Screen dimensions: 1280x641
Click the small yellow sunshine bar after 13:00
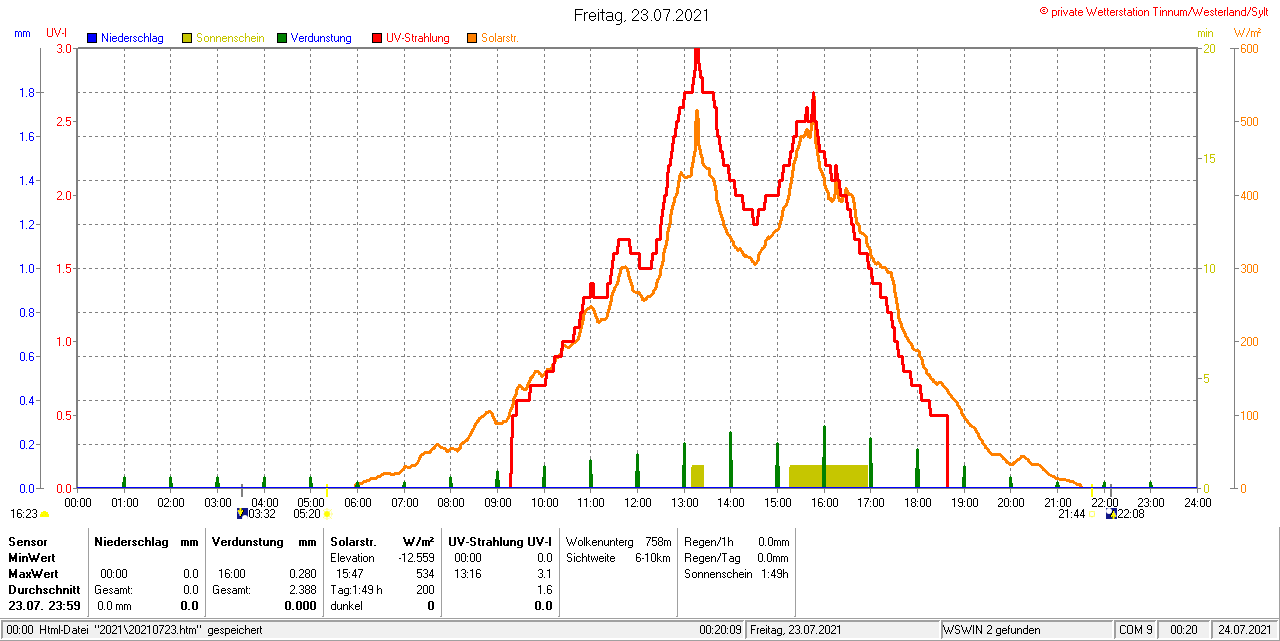[x=697, y=476]
